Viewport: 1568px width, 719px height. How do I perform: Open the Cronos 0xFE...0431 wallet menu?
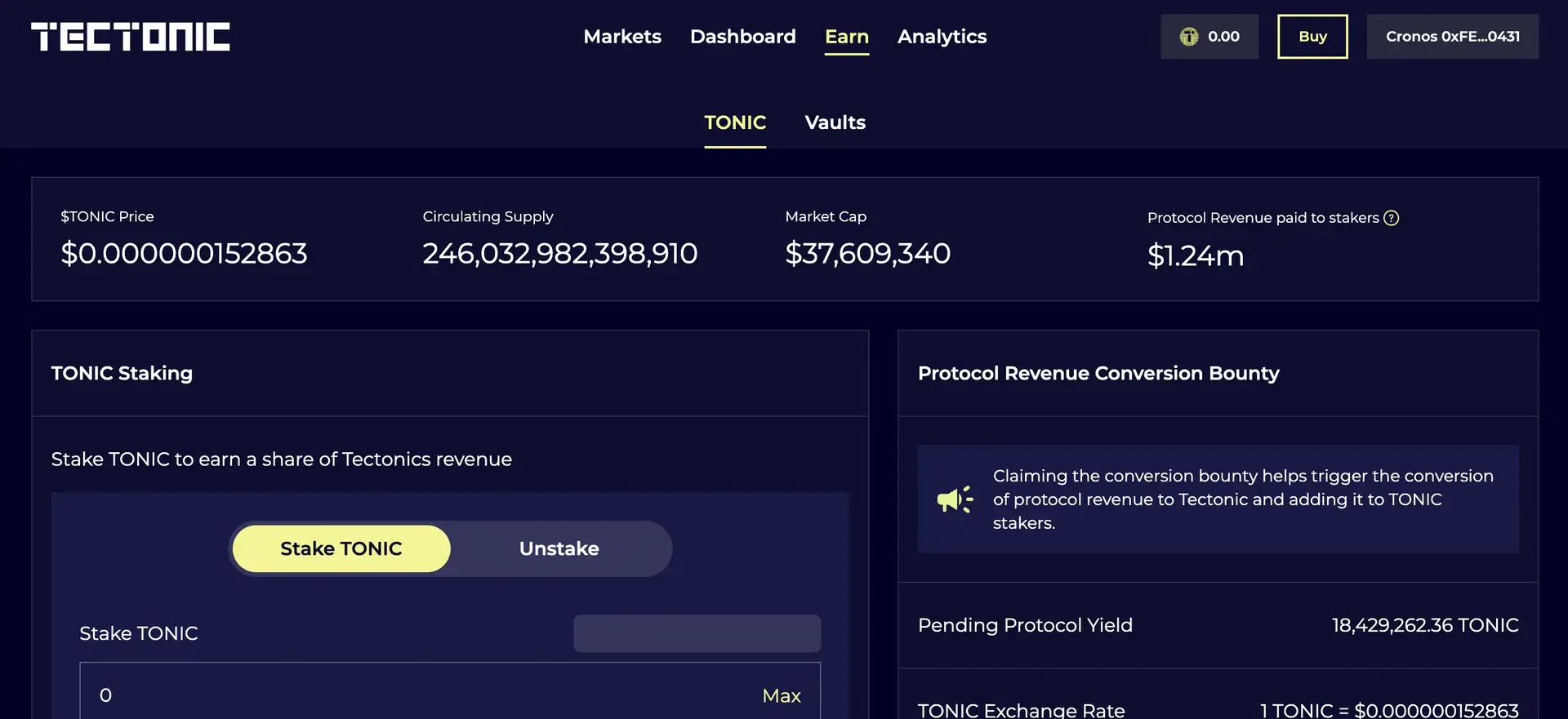coord(1452,37)
